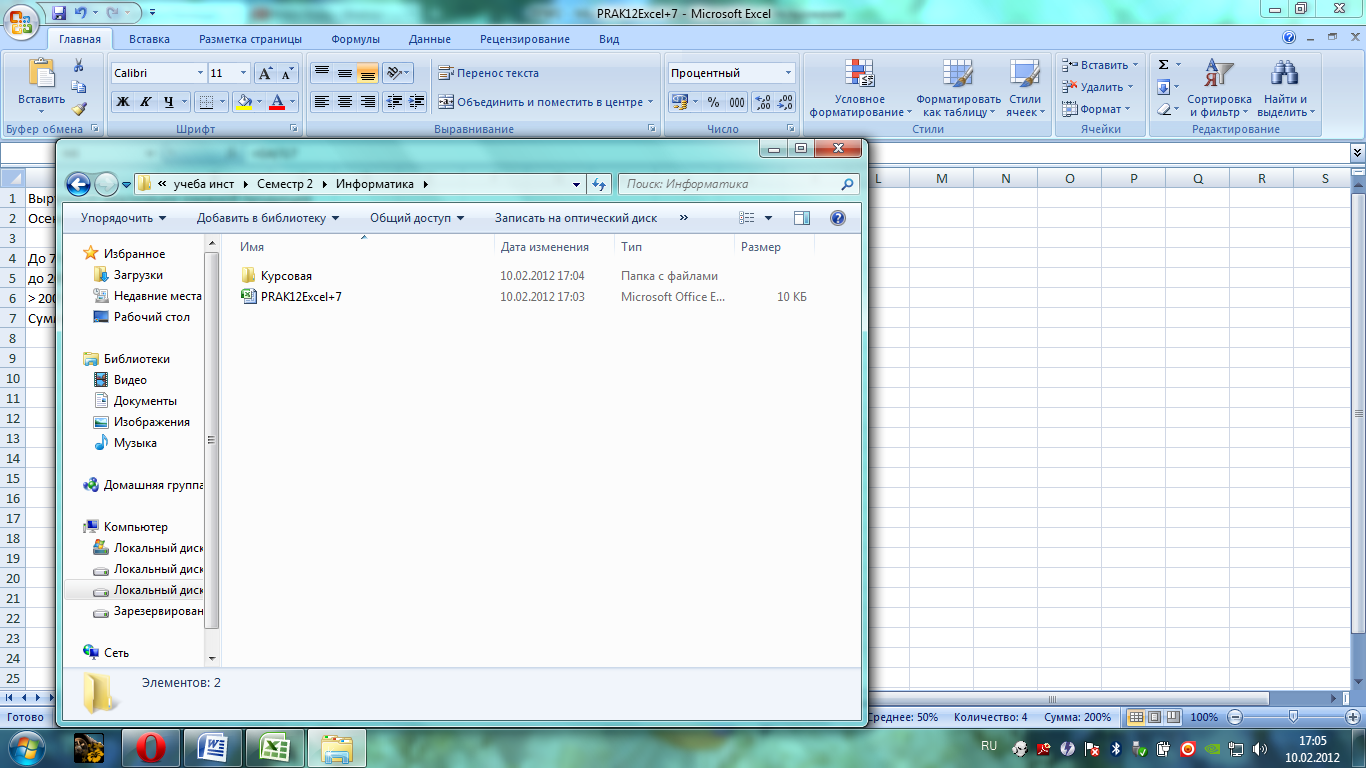Image resolution: width=1366 pixels, height=768 pixels.
Task: Click the Save icon in quick access toolbar
Action: [58, 13]
